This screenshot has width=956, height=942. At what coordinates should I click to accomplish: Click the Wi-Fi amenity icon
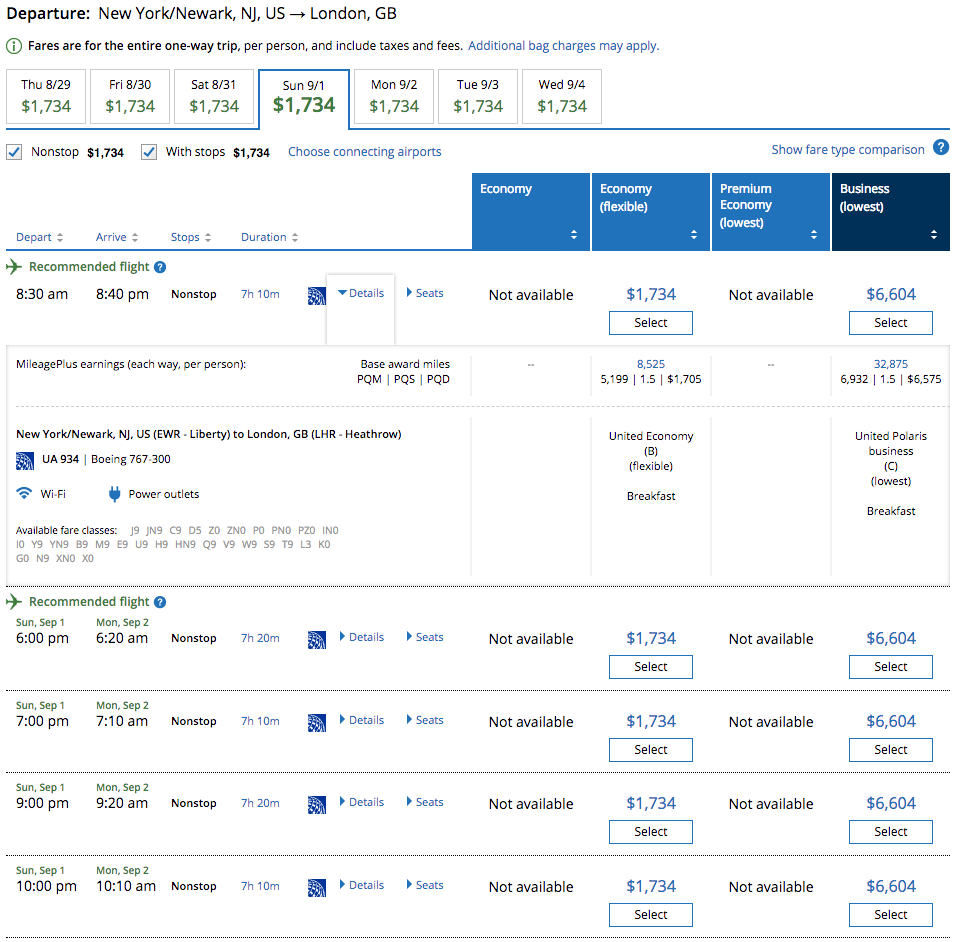(x=24, y=494)
